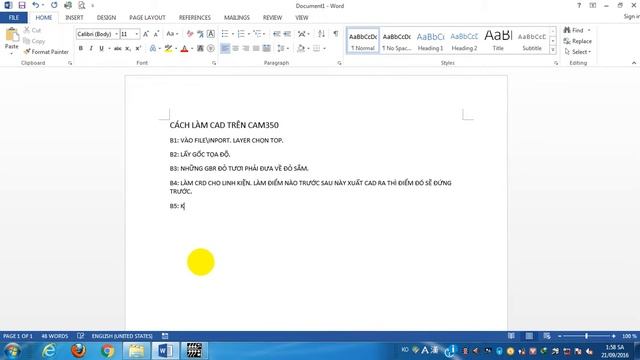Open the FILE tab
The height and width of the screenshot is (360, 640).
pos(14,18)
